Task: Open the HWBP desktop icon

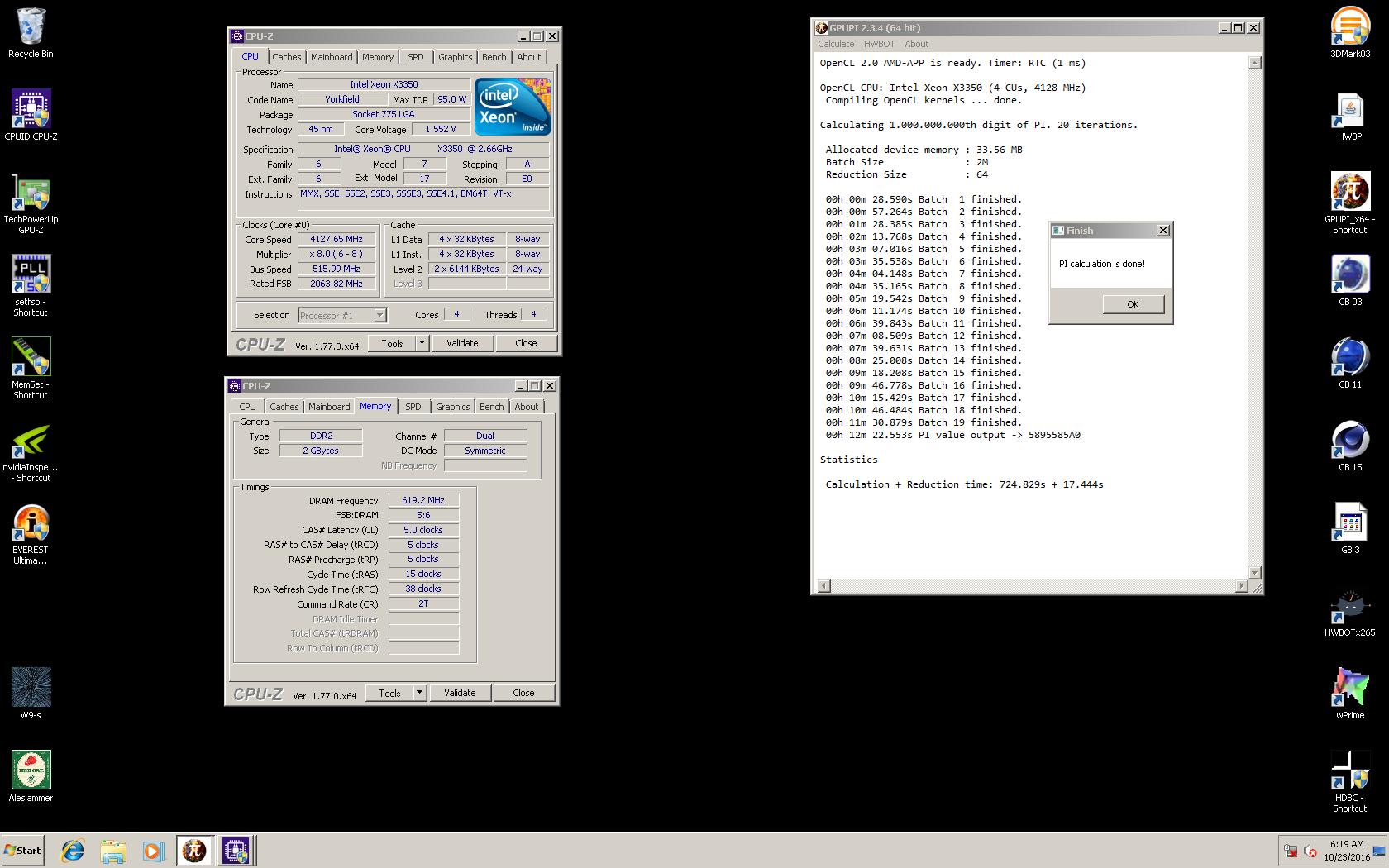Action: pyautogui.click(x=1350, y=115)
